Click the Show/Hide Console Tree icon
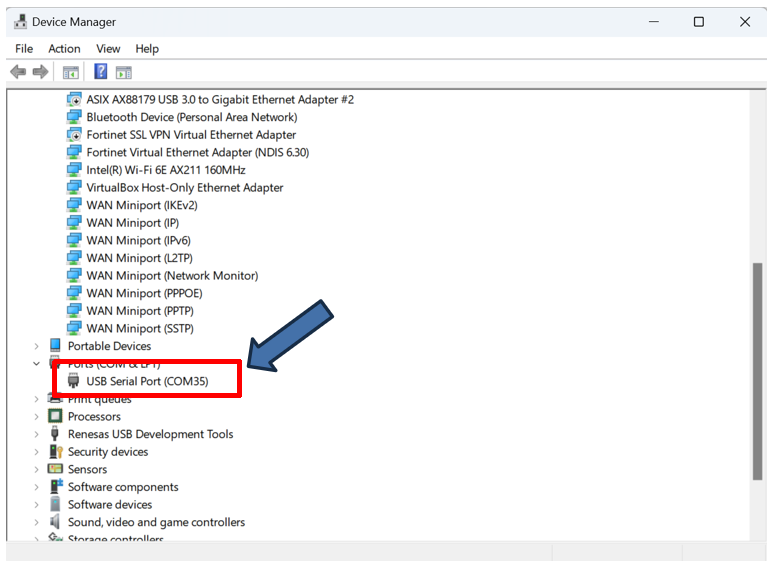 (70, 72)
